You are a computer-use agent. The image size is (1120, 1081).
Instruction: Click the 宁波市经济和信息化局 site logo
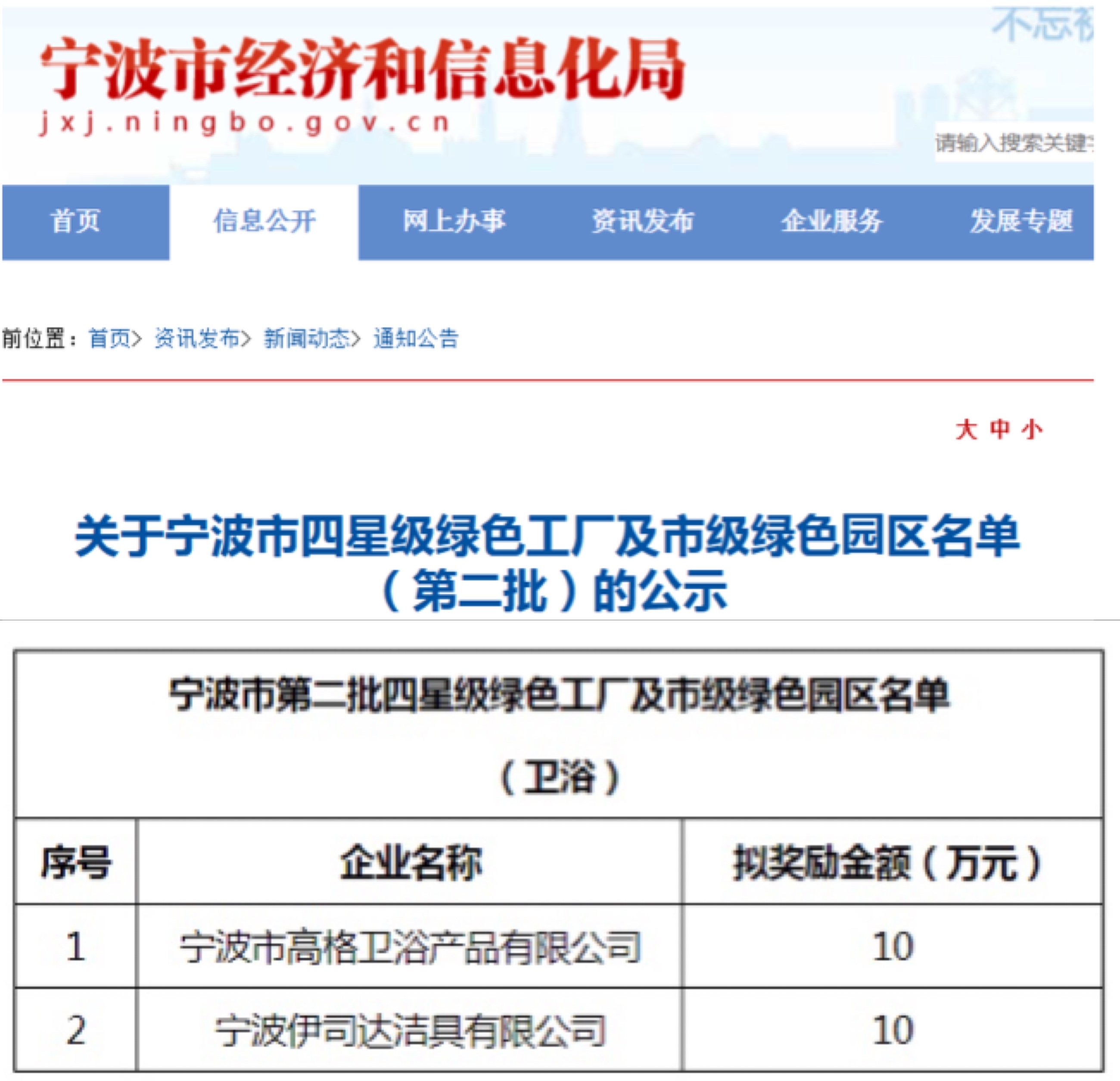coord(362,68)
